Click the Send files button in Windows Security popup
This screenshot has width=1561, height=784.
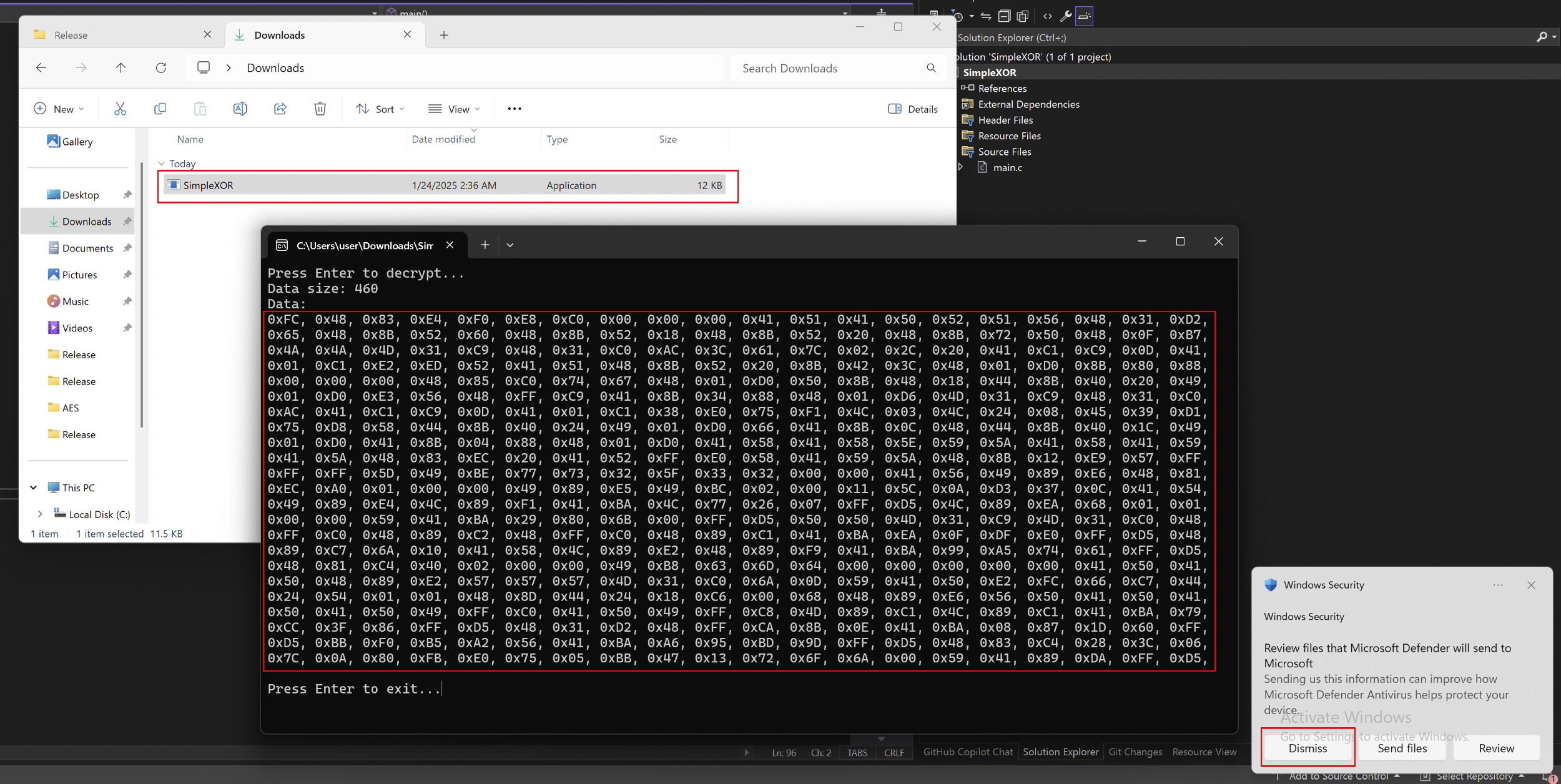tap(1401, 748)
